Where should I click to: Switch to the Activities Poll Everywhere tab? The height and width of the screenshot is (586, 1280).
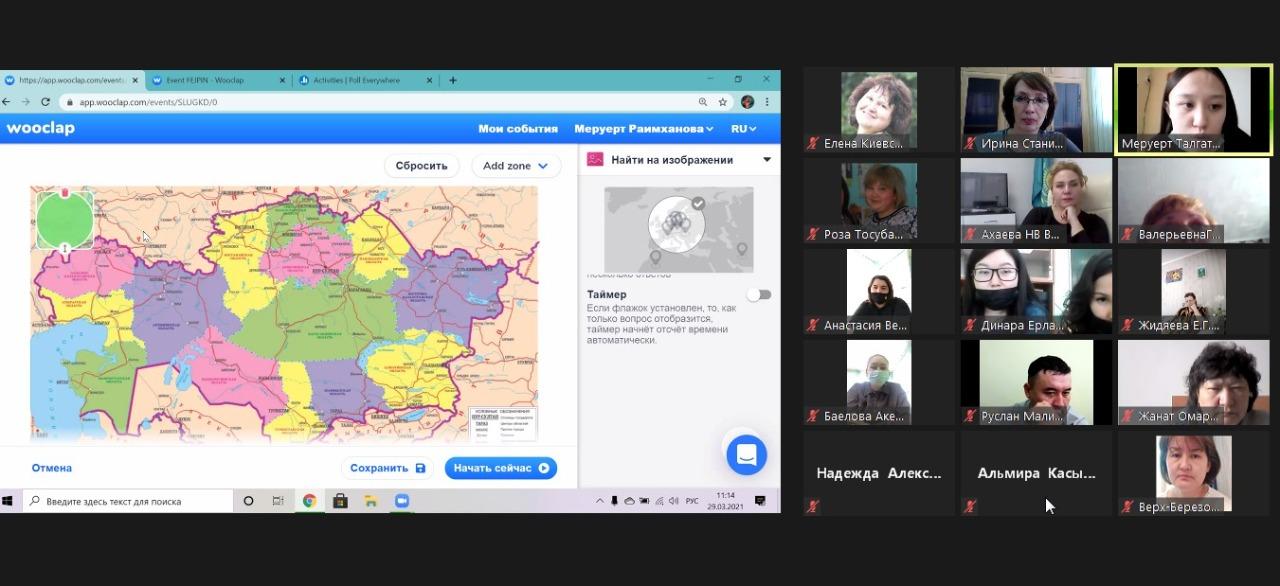point(367,80)
